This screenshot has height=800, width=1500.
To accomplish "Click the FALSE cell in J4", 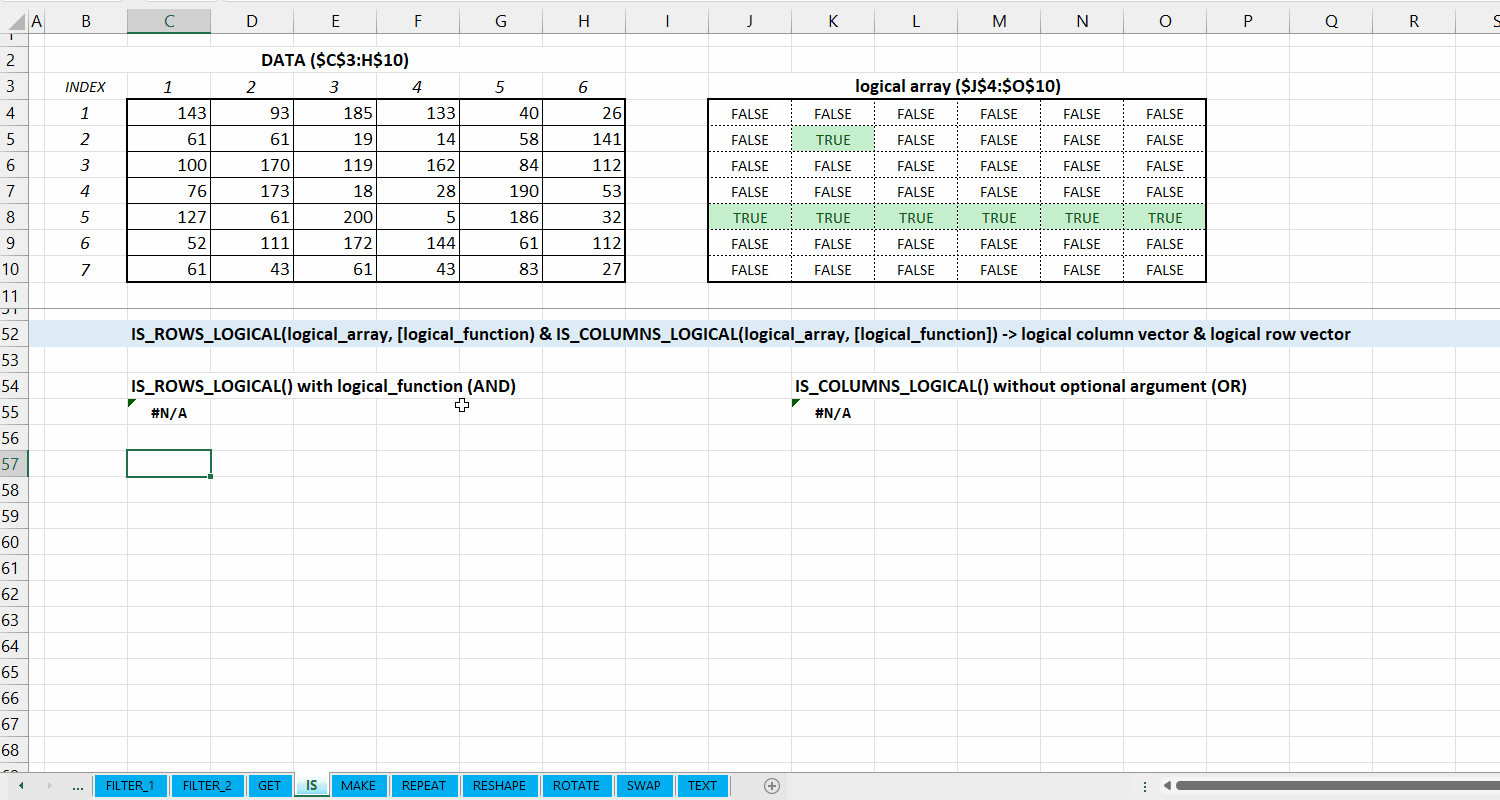I will pyautogui.click(x=750, y=113).
